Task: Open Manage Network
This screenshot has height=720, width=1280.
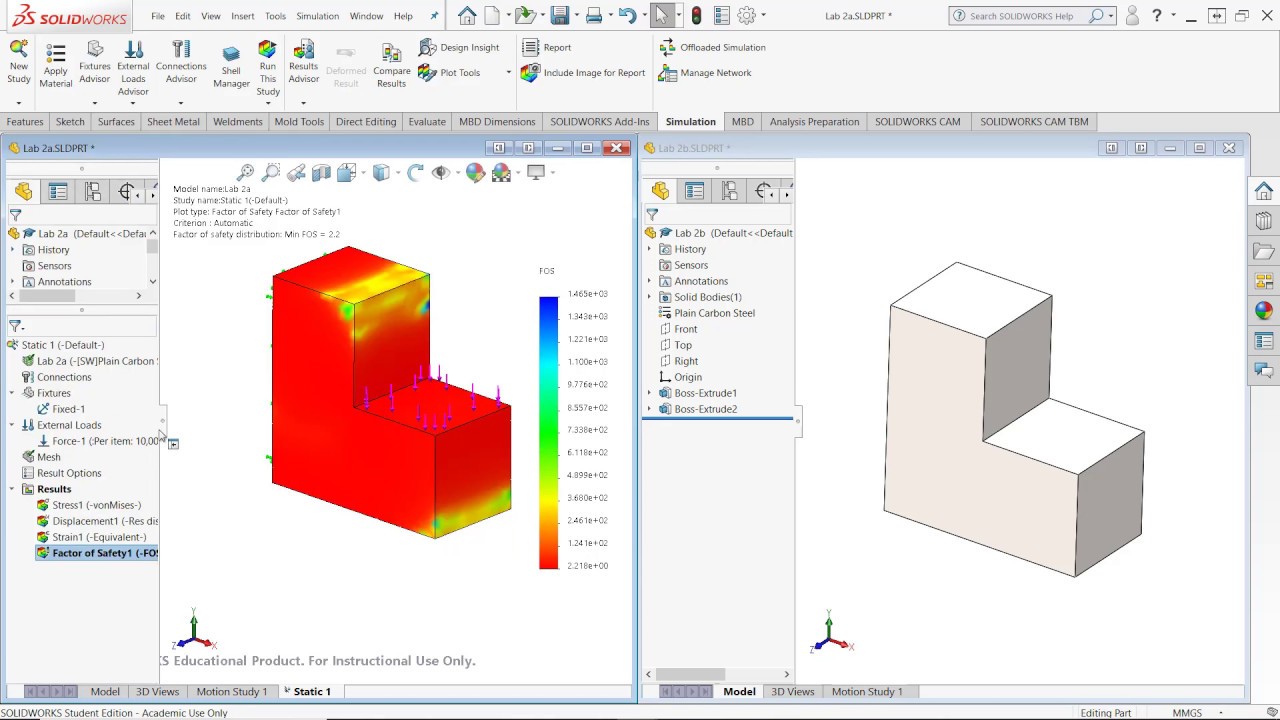Action: tap(705, 73)
